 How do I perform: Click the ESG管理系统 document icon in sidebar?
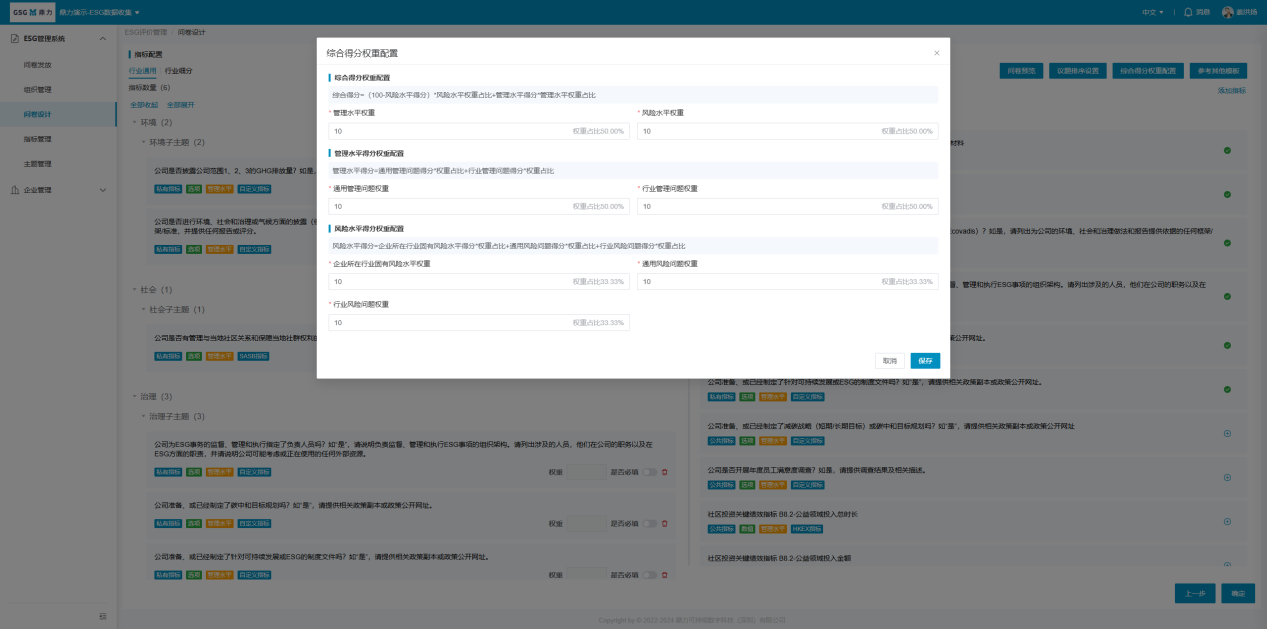[14, 38]
